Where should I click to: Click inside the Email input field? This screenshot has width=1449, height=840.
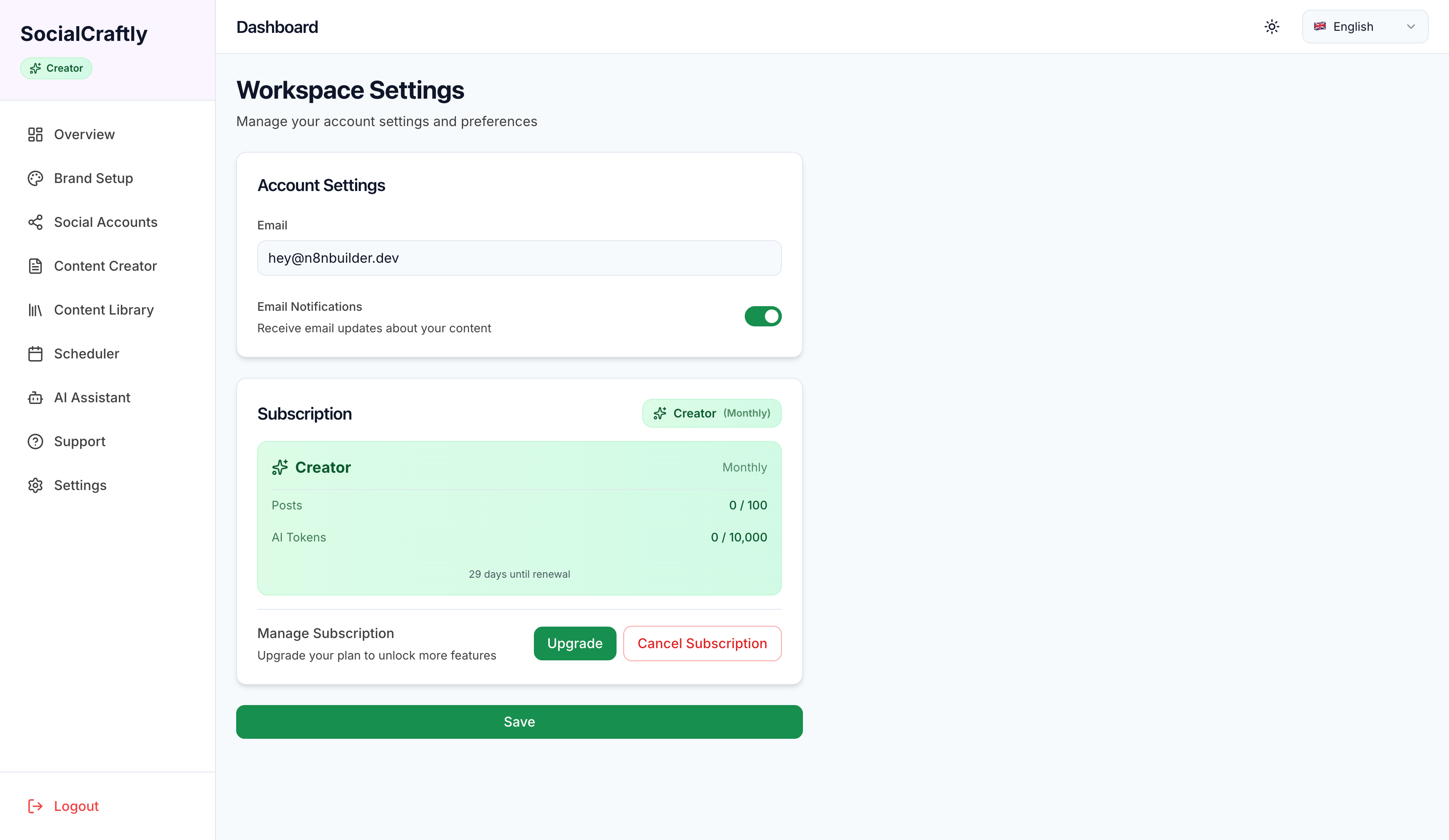click(519, 258)
